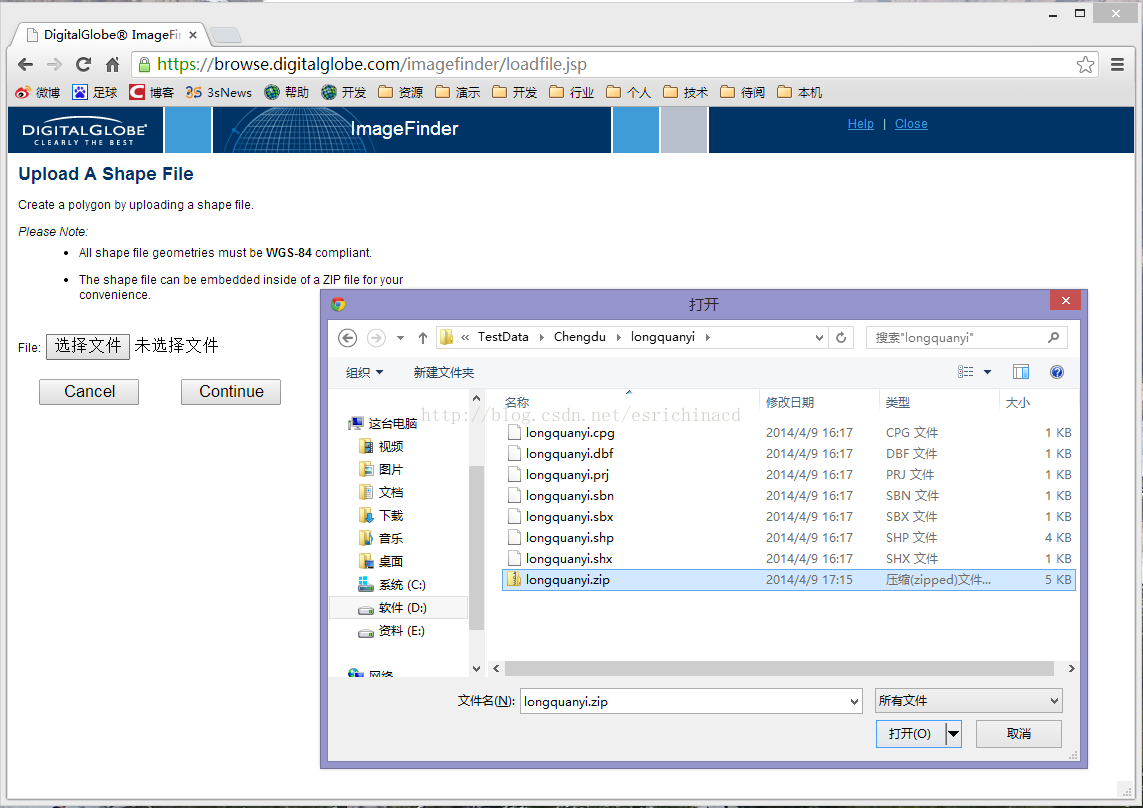This screenshot has width=1143, height=808.
Task: Open the 组织 dropdown menu
Action: [364, 373]
